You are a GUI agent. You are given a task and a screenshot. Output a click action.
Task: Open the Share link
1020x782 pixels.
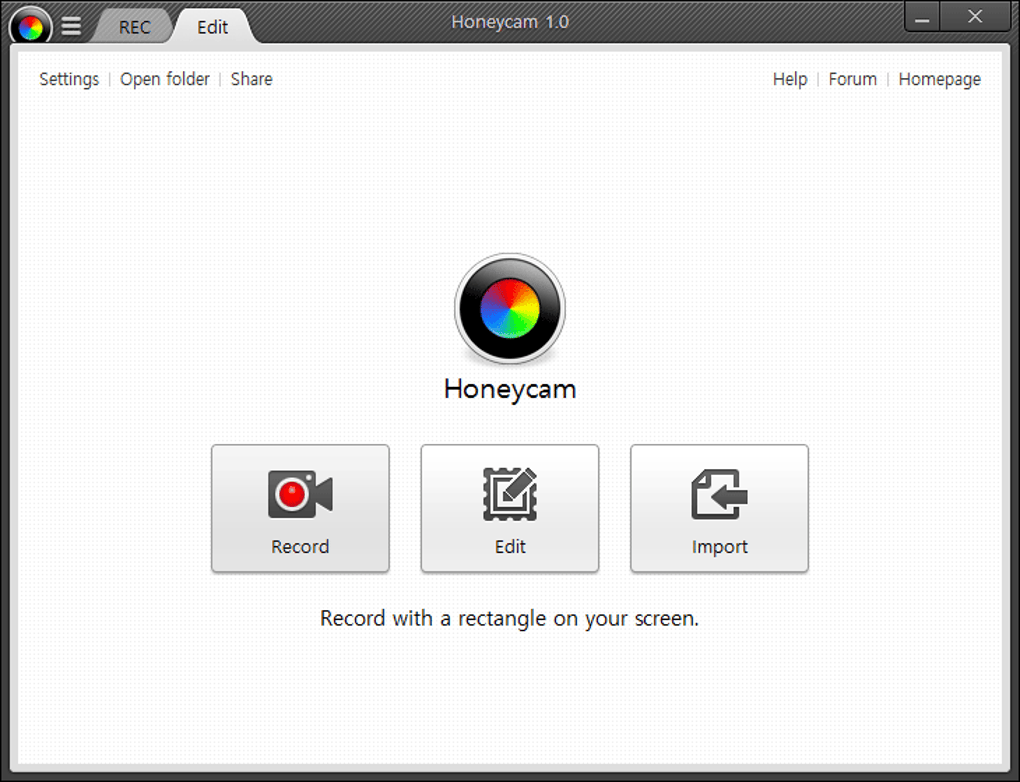251,79
